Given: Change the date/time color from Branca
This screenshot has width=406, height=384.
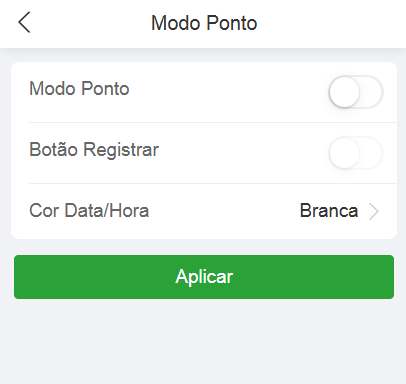Looking at the screenshot, I should (329, 211).
